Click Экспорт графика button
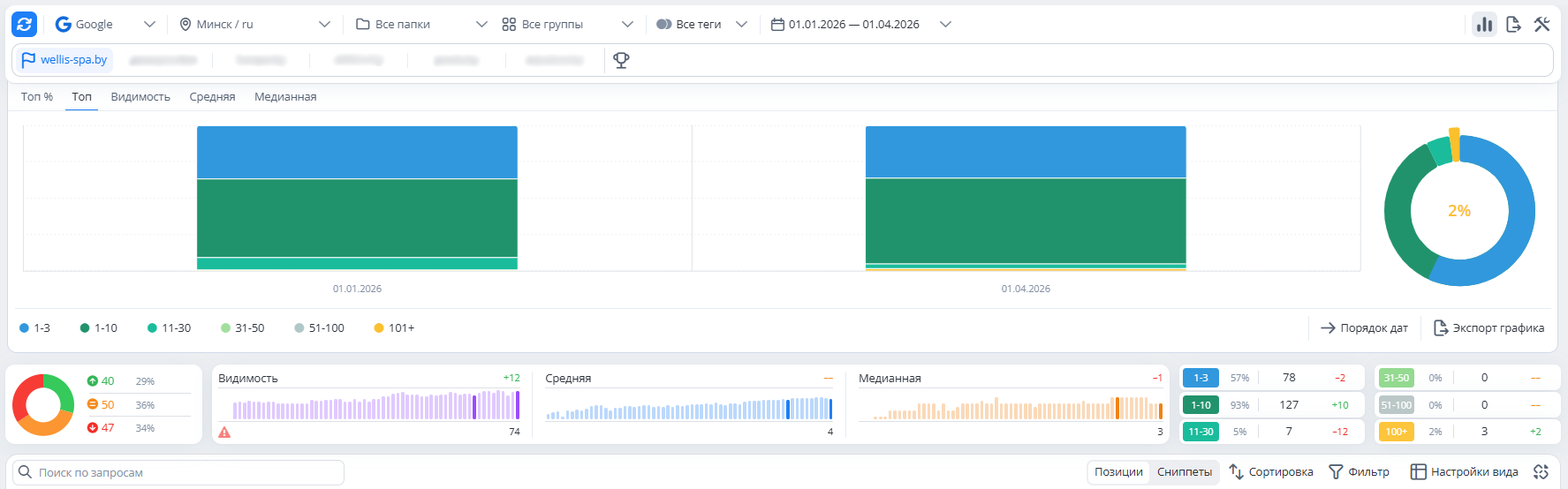Image resolution: width=1568 pixels, height=489 pixels. 1488,328
